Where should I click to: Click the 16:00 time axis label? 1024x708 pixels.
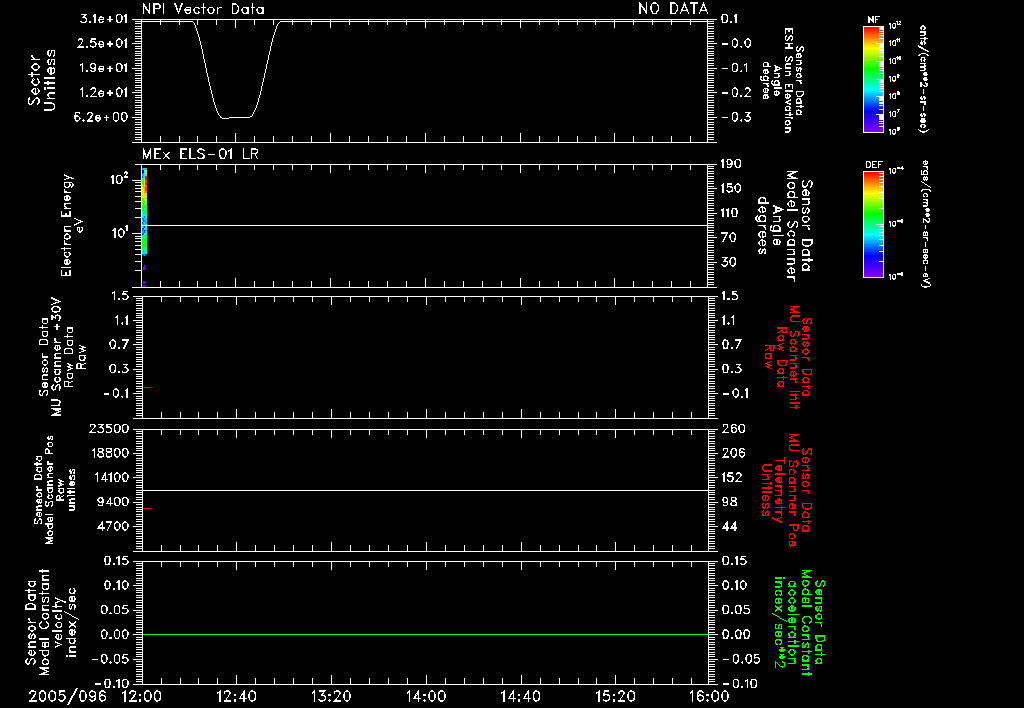tap(709, 696)
